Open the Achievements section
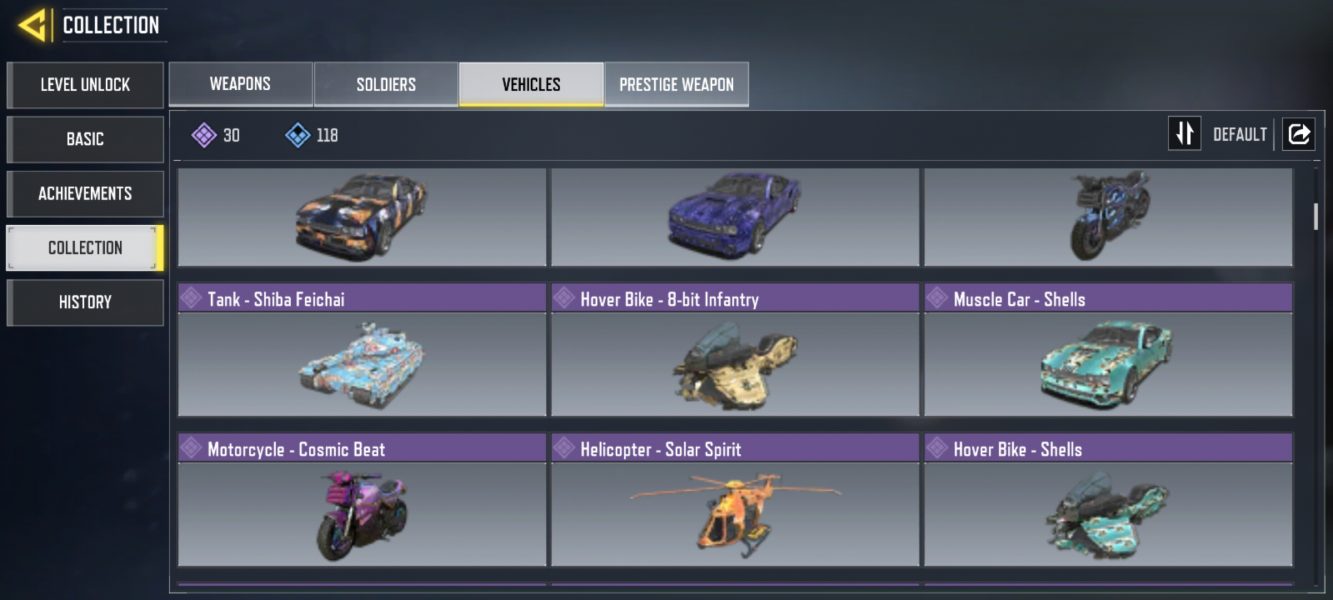The height and width of the screenshot is (600, 1333). 85,193
